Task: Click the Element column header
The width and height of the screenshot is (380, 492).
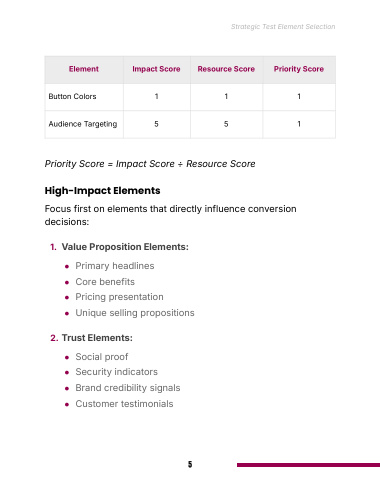Action: pos(84,69)
